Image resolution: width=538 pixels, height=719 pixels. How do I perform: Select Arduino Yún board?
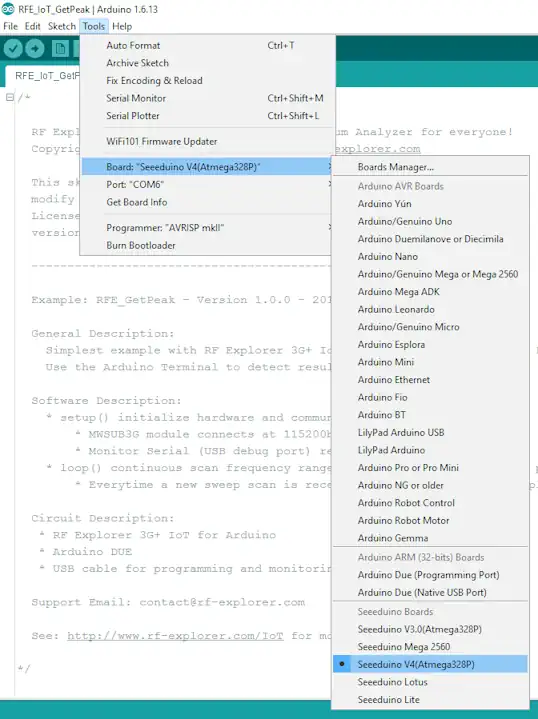(x=430, y=204)
